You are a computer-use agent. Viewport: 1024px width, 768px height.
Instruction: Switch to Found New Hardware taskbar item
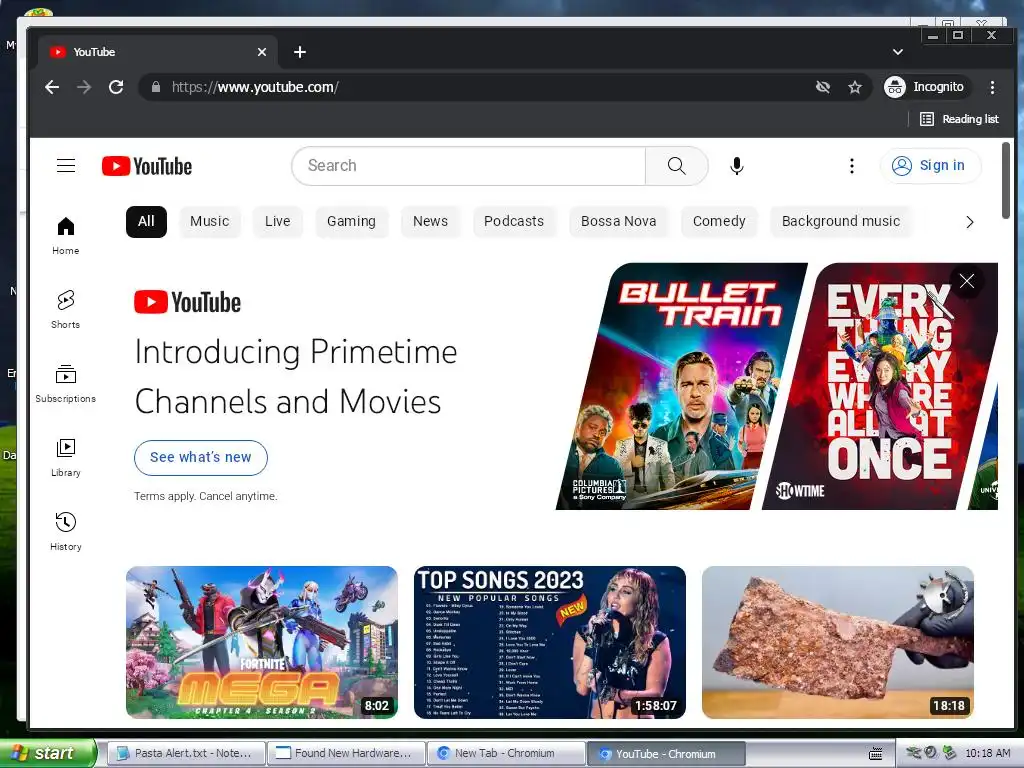coord(345,753)
